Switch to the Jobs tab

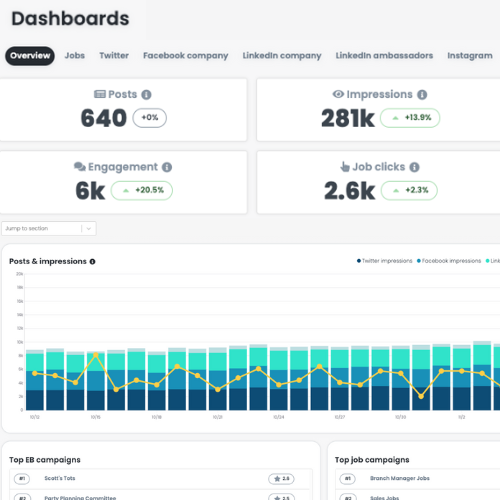[75, 56]
